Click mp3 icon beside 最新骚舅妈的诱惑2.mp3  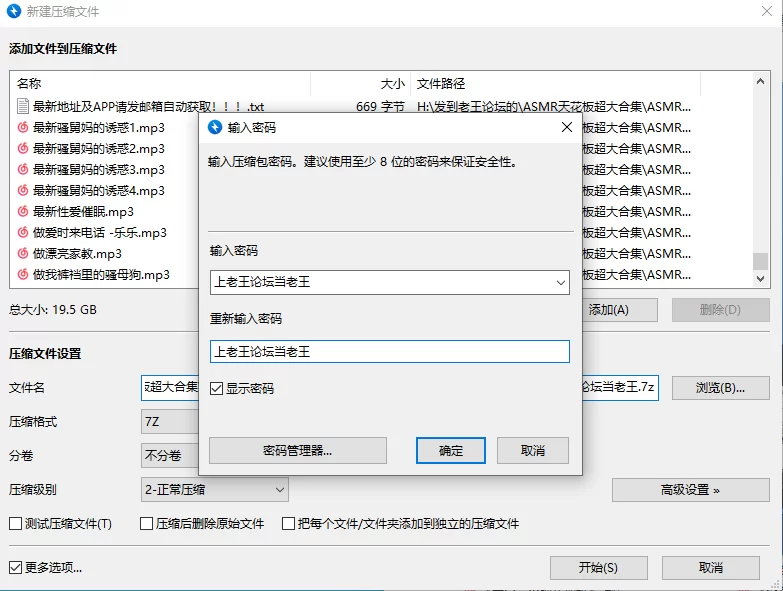pyautogui.click(x=22, y=148)
